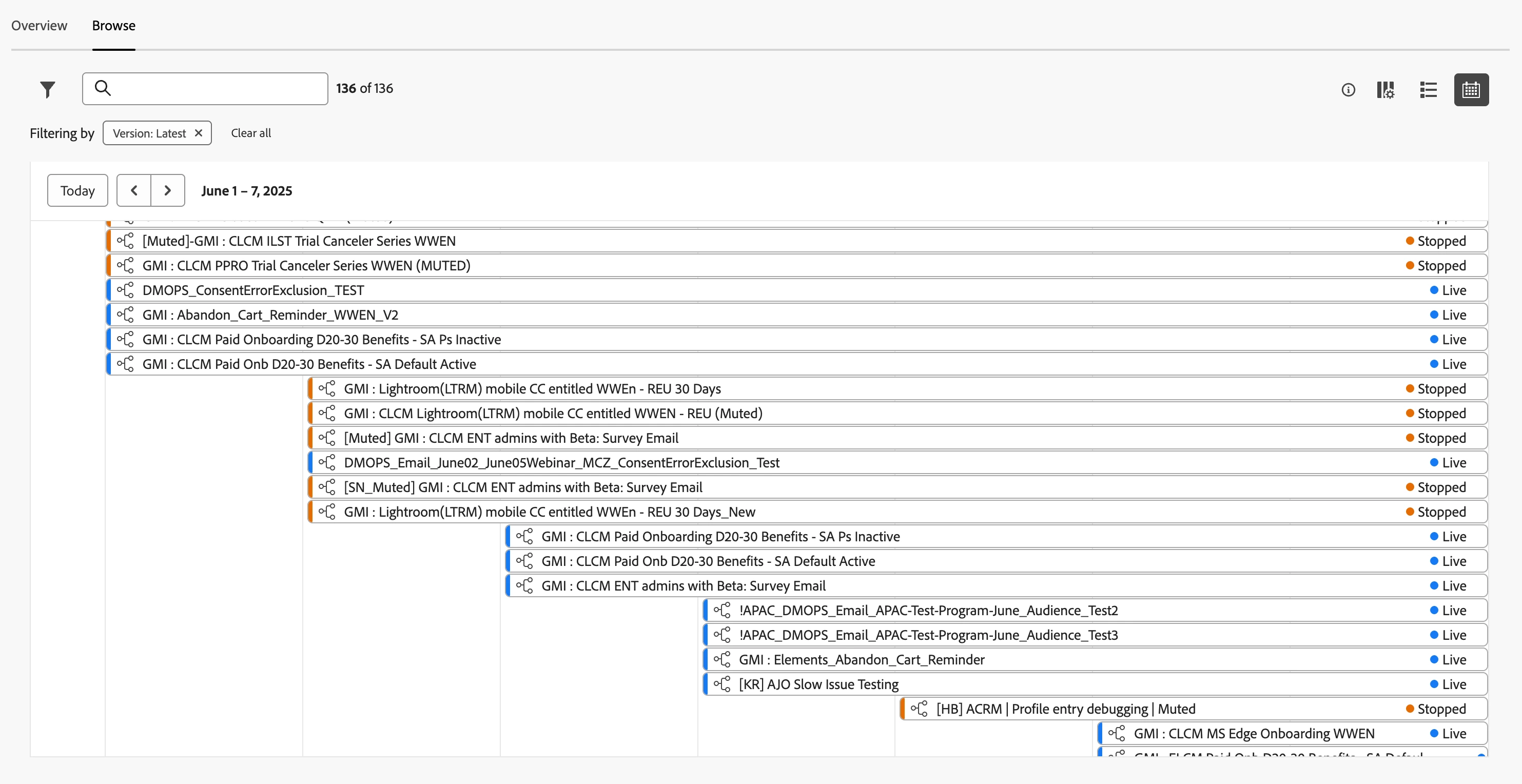Switch to list view icon
Image resolution: width=1522 pixels, height=784 pixels.
[1428, 90]
